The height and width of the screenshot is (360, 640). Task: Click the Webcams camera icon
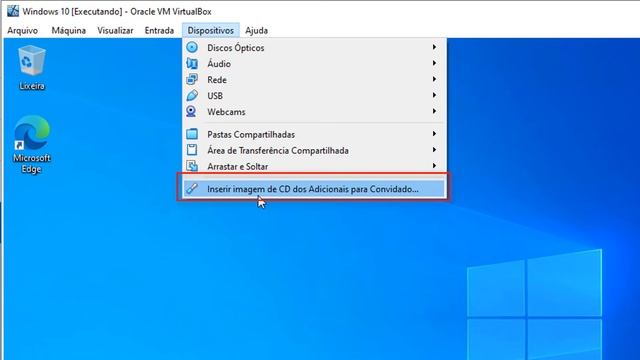(x=191, y=111)
